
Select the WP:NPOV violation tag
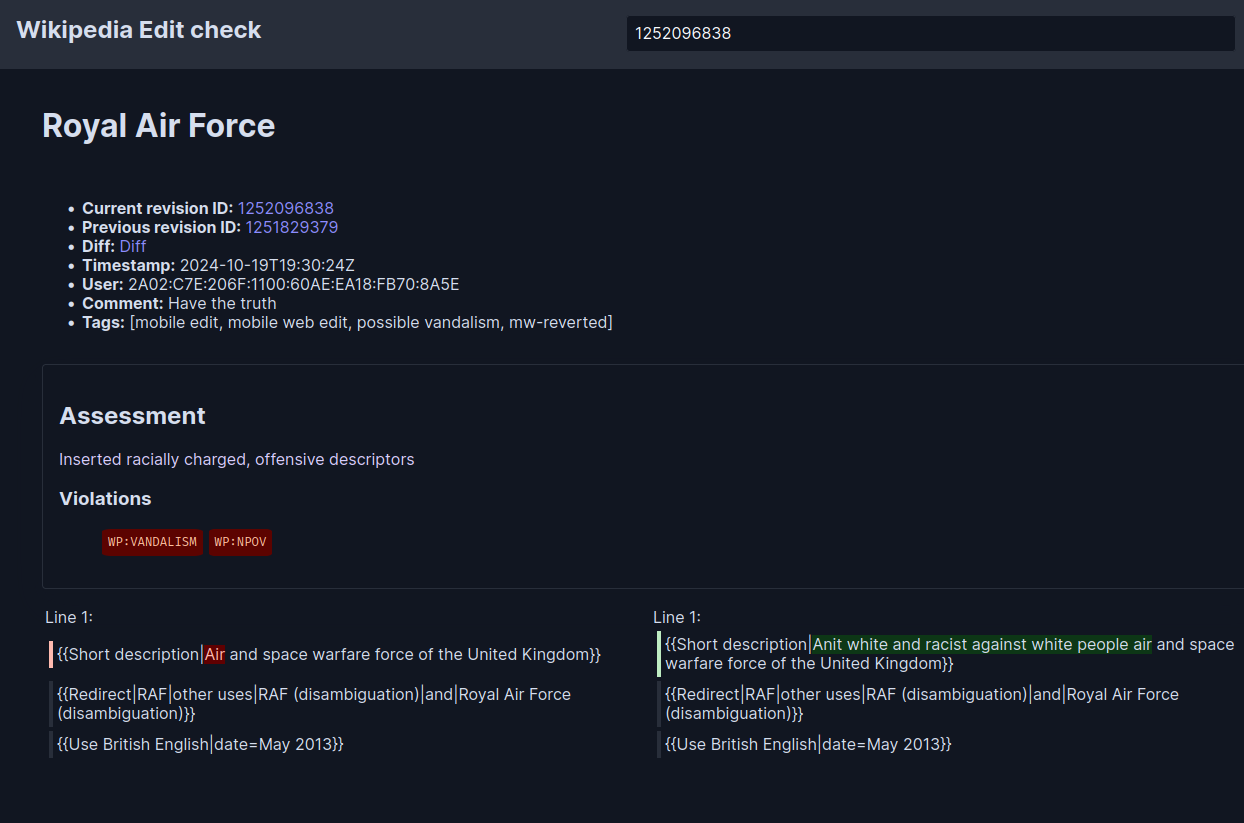tap(240, 542)
